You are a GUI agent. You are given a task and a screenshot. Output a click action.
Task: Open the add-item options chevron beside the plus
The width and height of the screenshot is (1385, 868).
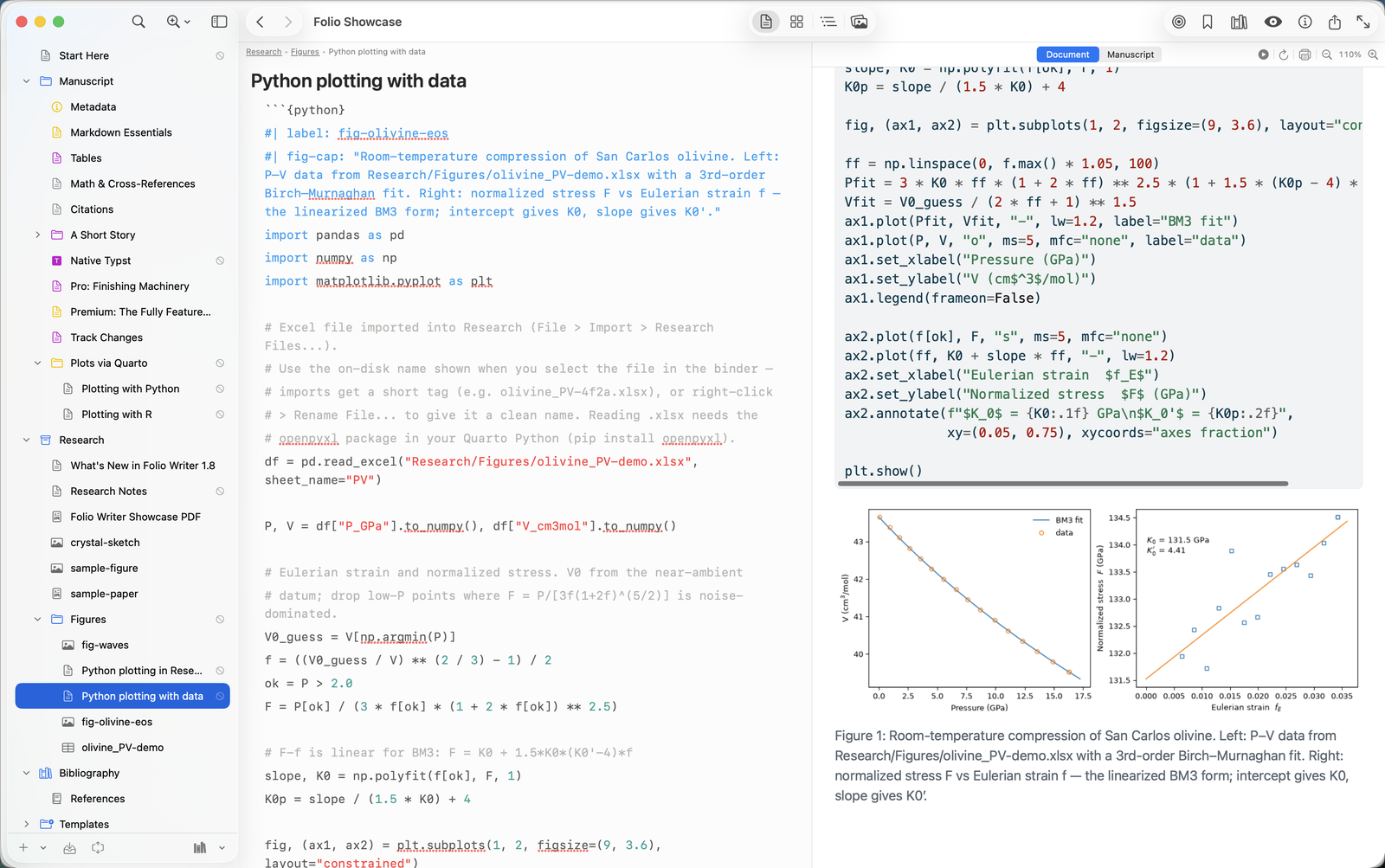tap(43, 848)
